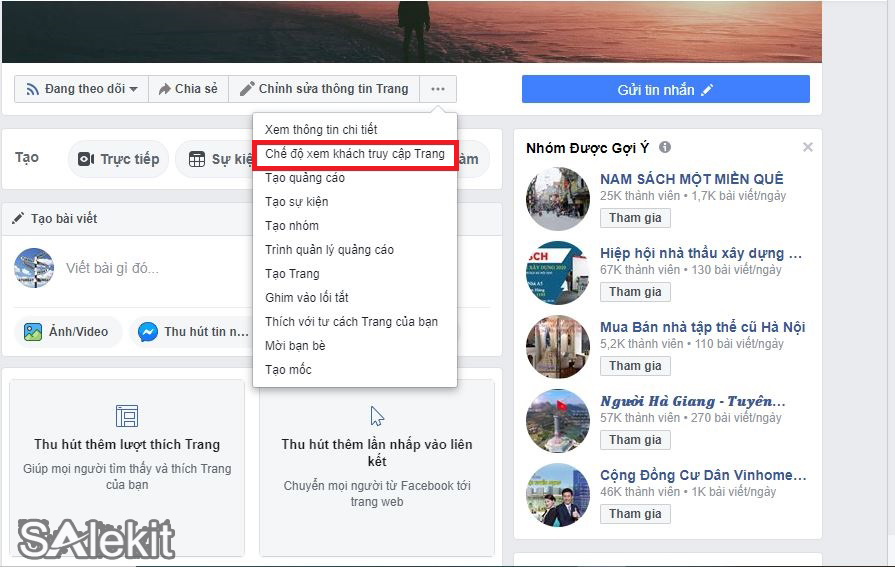Open the Đang theo dõi dropdown
Screen dimensions: 895x567
click(82, 89)
